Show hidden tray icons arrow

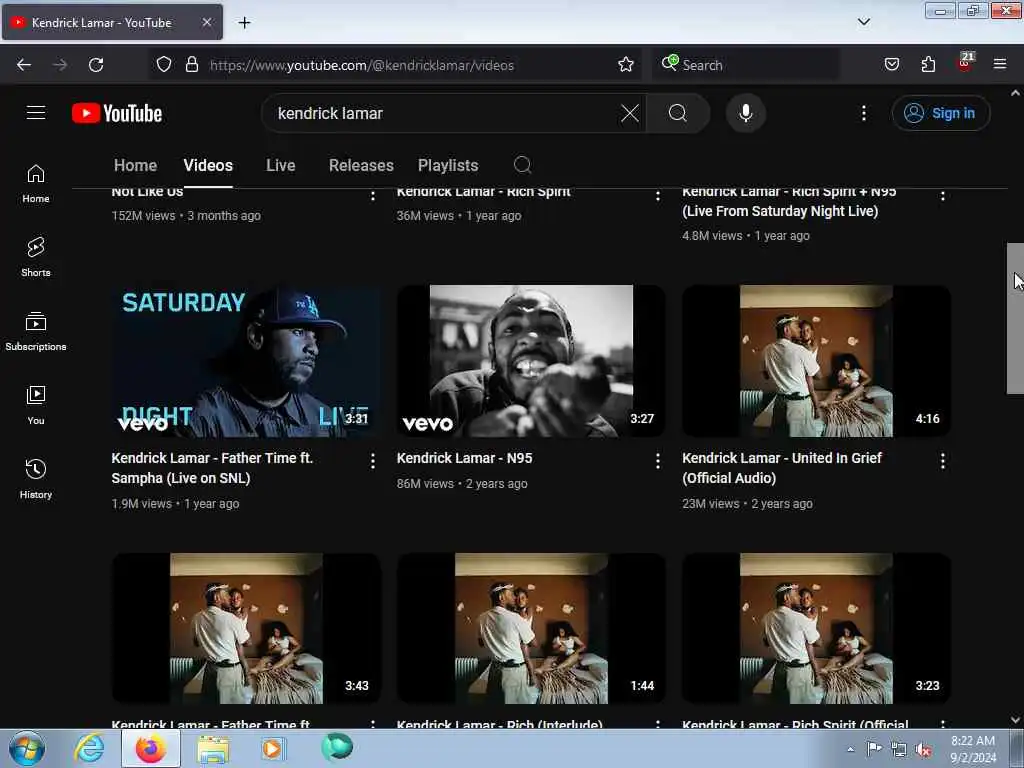click(x=850, y=749)
